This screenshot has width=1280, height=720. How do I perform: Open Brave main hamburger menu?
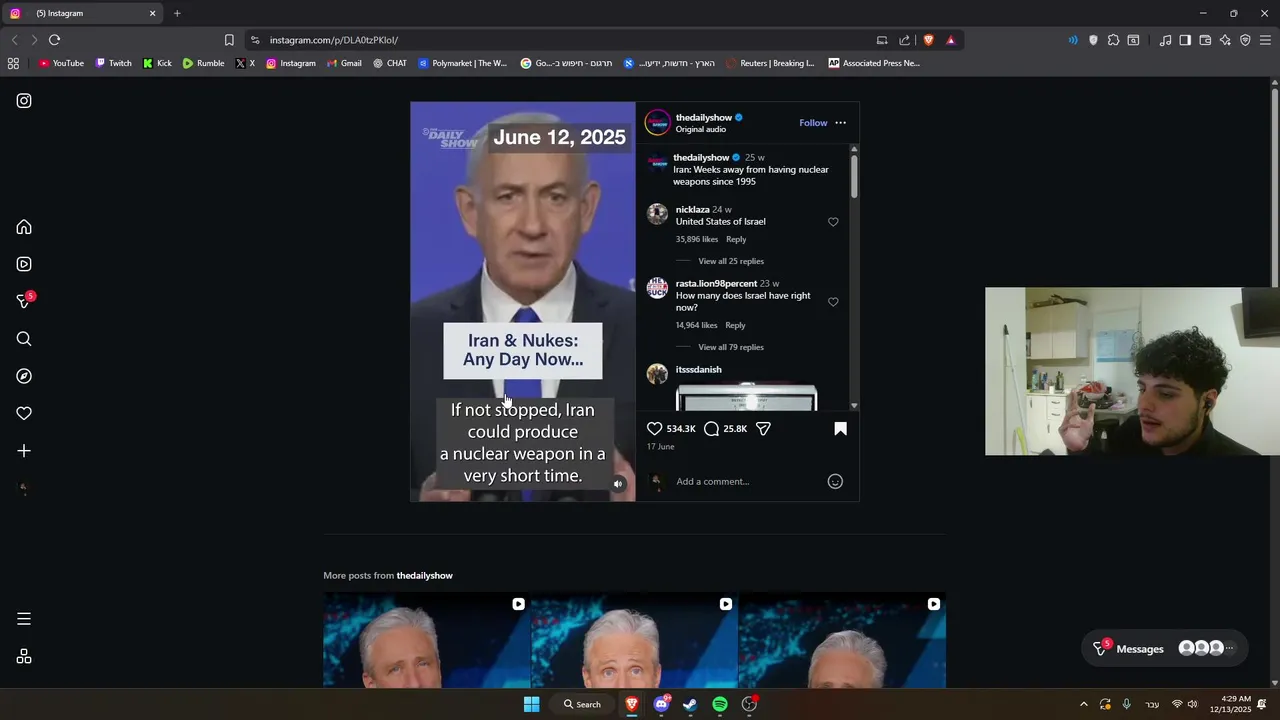pyautogui.click(x=1265, y=40)
